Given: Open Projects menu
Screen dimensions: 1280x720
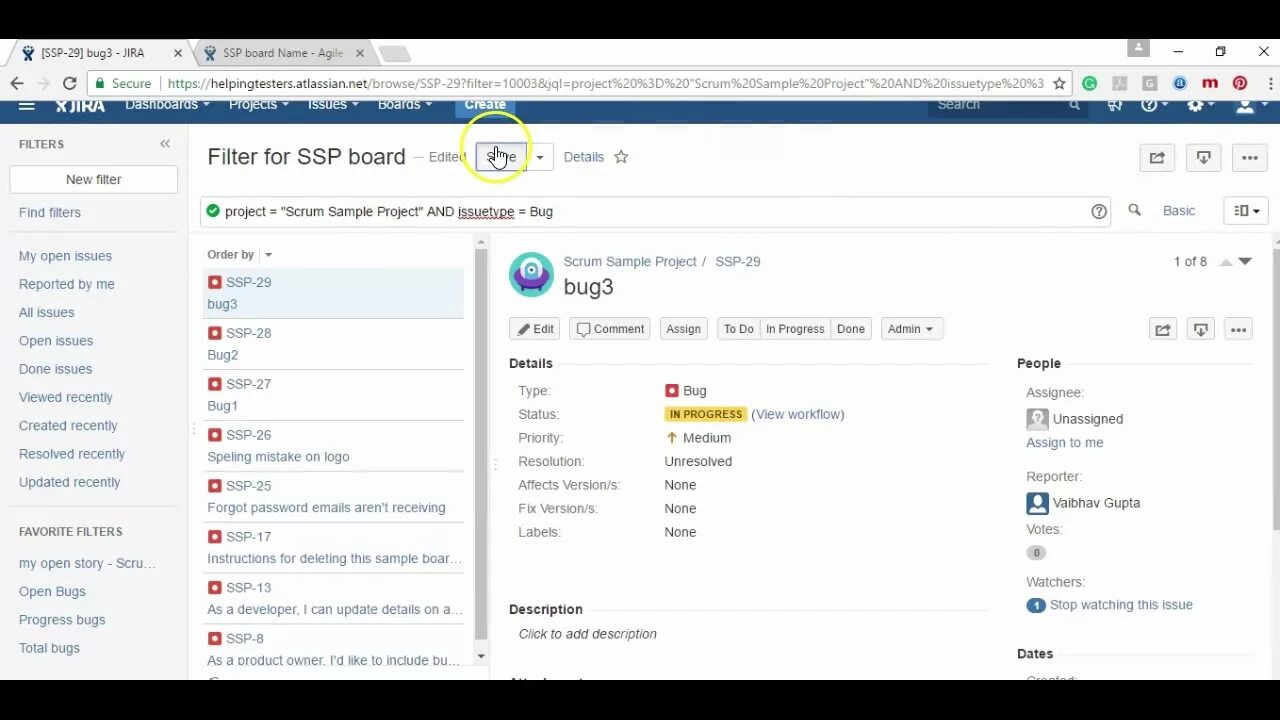Looking at the screenshot, I should [259, 105].
